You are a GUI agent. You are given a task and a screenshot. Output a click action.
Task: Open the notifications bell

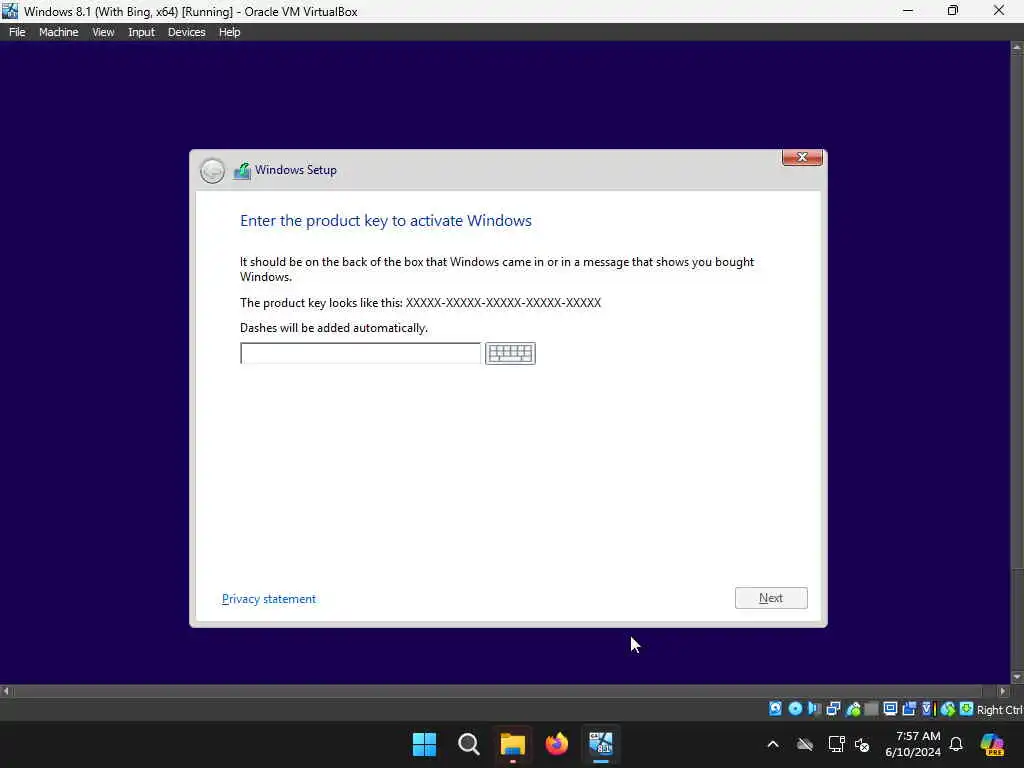[956, 744]
